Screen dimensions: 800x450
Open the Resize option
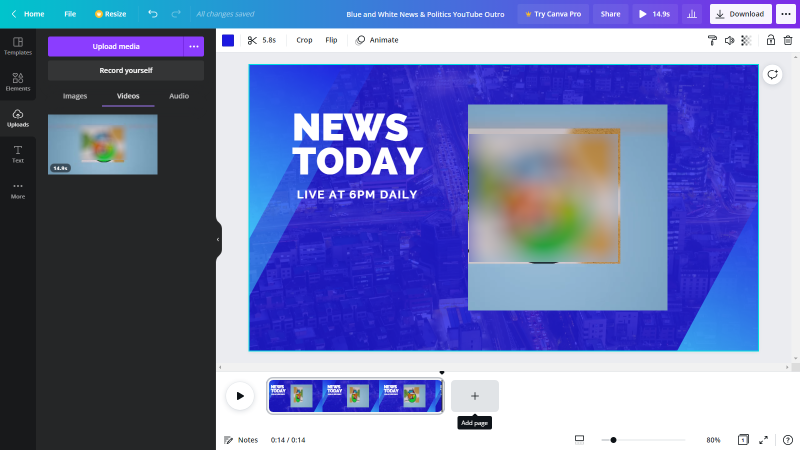[x=111, y=14]
